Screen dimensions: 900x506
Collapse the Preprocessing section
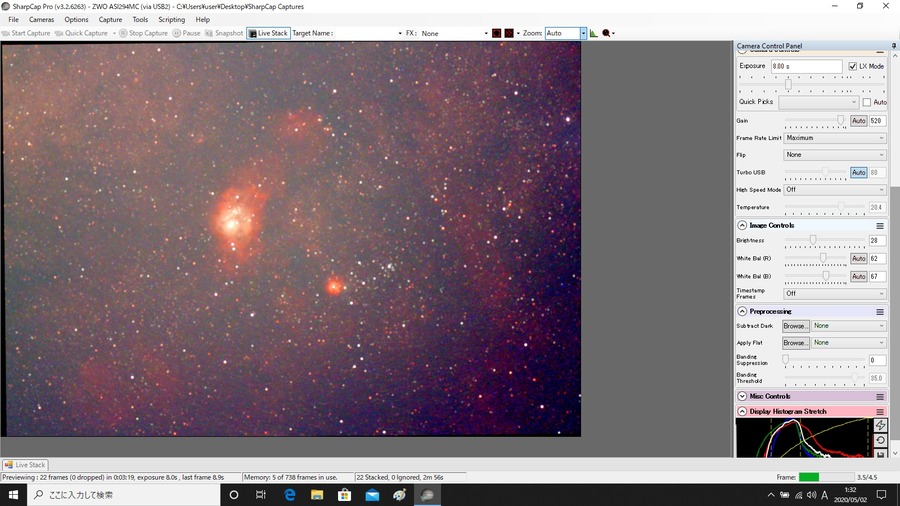[x=742, y=312]
